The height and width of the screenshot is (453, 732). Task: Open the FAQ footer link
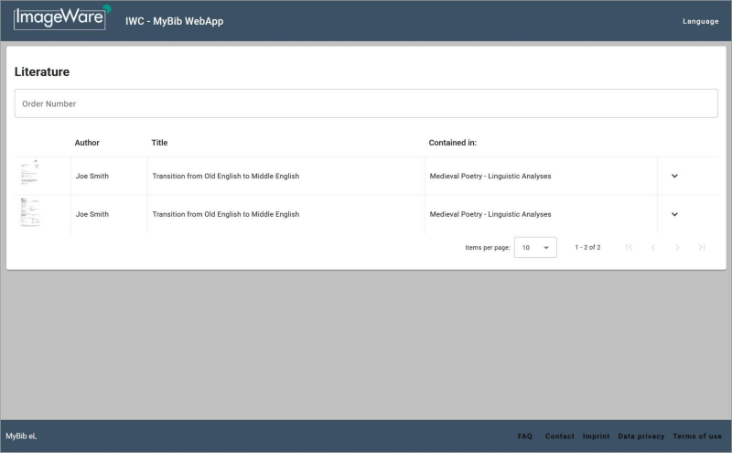point(524,436)
